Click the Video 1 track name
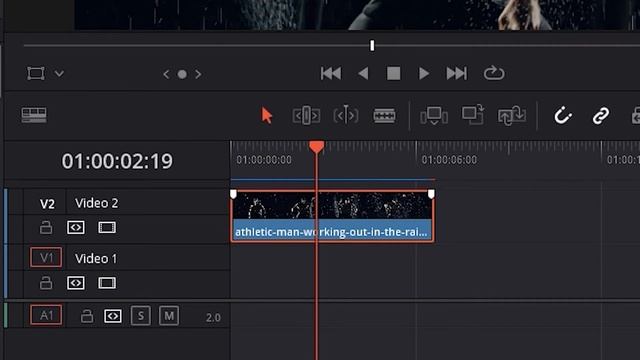Viewport: 640px width, 360px height. pos(96,259)
